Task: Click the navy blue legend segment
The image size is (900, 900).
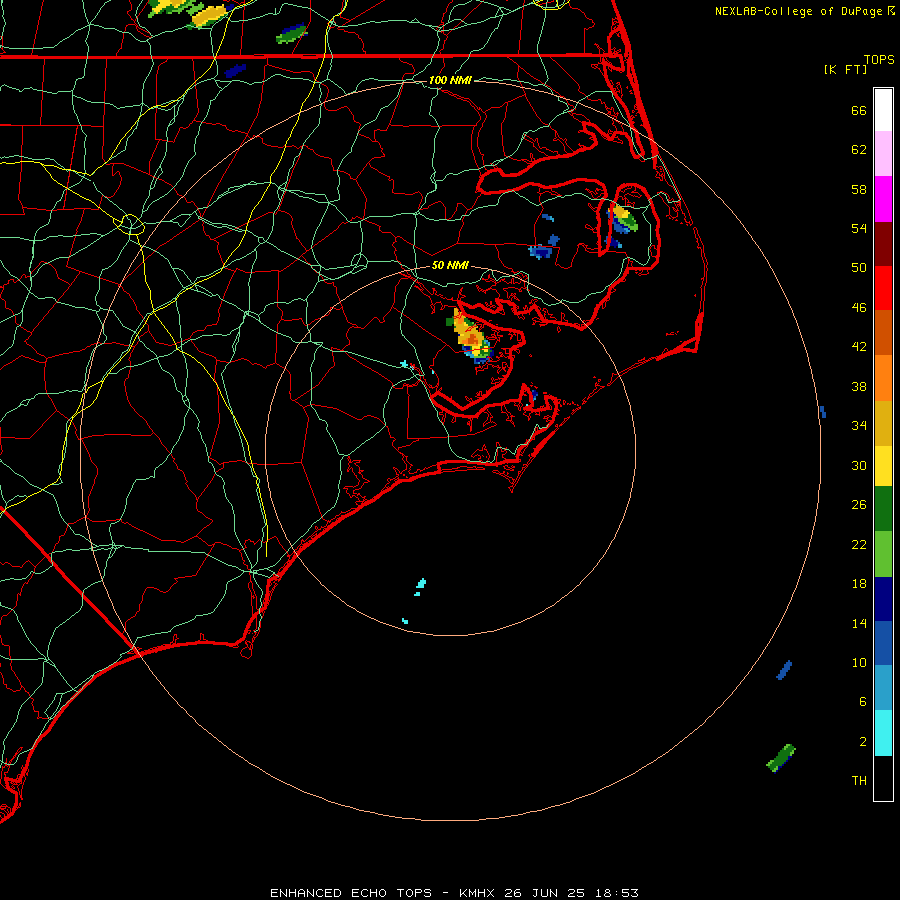Action: click(883, 599)
